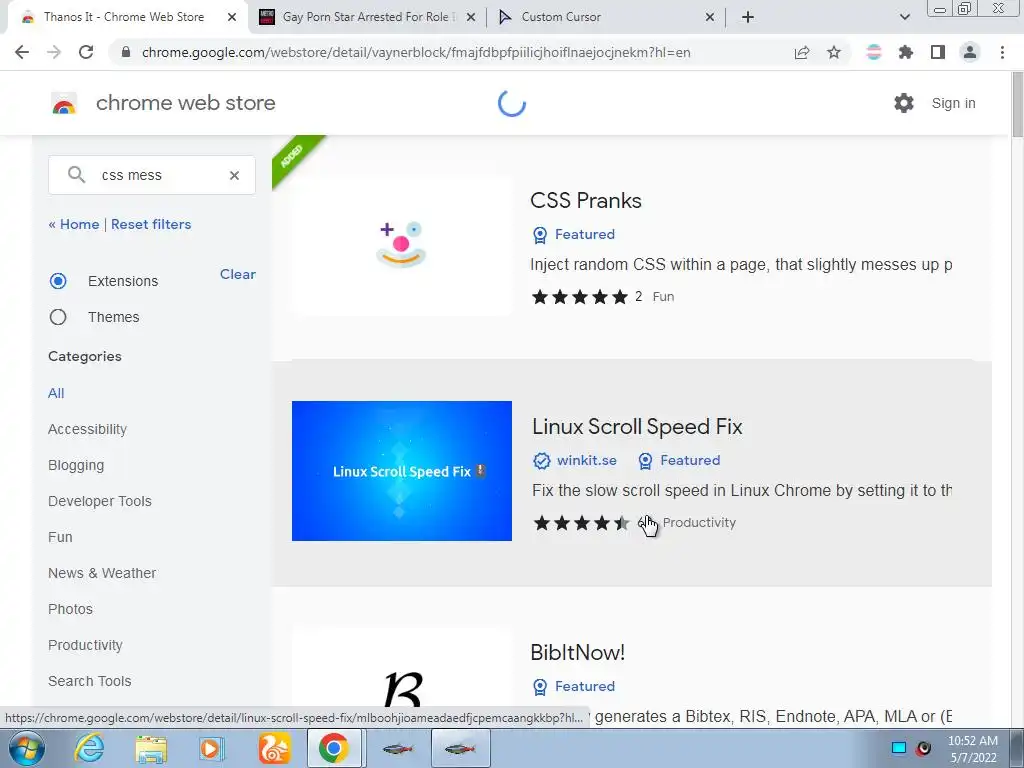Choose the Search Tools category
1024x768 pixels.
click(89, 680)
